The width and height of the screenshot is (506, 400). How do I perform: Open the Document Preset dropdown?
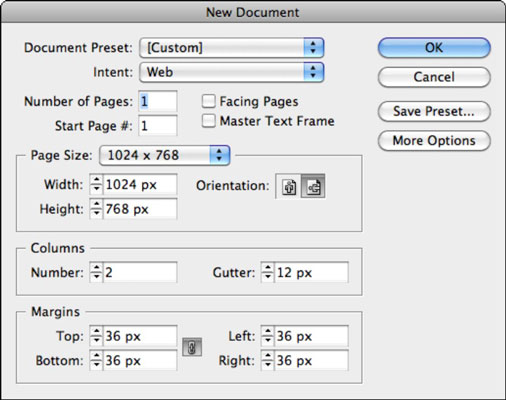232,48
